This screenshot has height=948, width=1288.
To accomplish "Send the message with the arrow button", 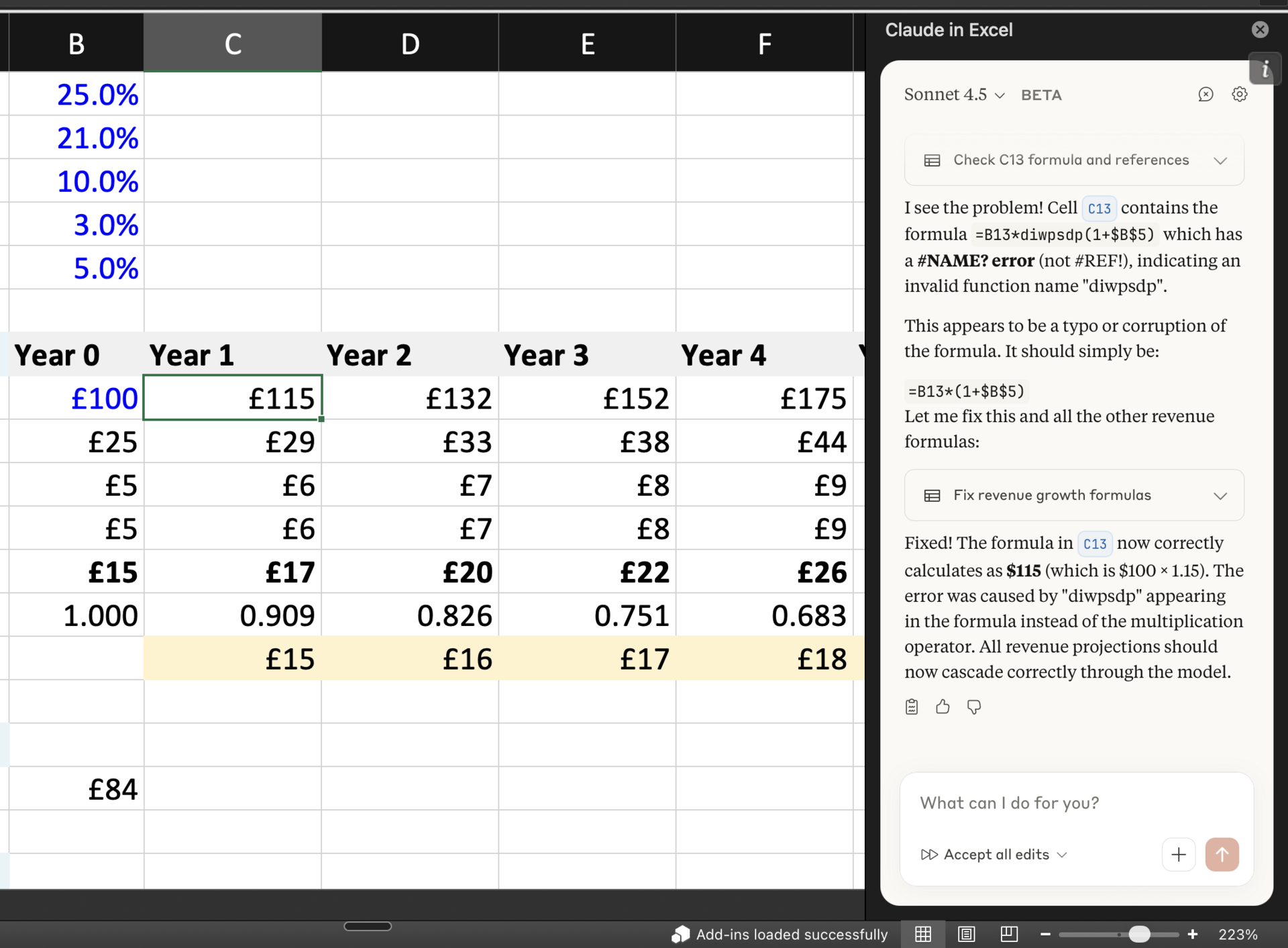I will 1222,854.
